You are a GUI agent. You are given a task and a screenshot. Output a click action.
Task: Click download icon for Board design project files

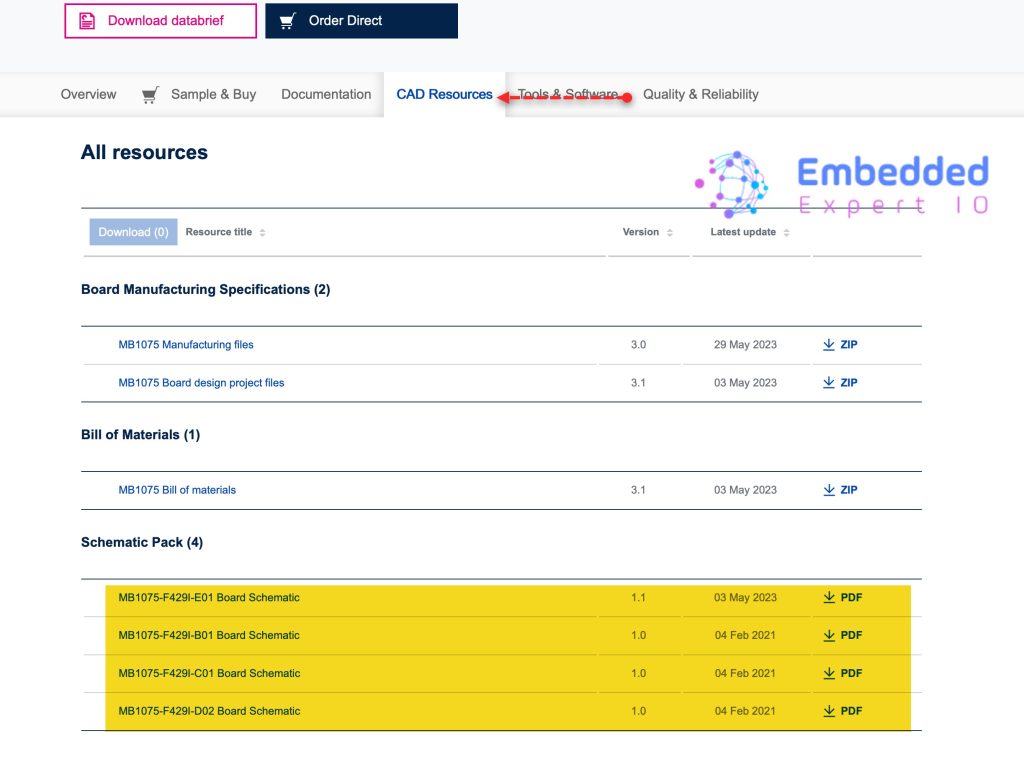tap(828, 383)
